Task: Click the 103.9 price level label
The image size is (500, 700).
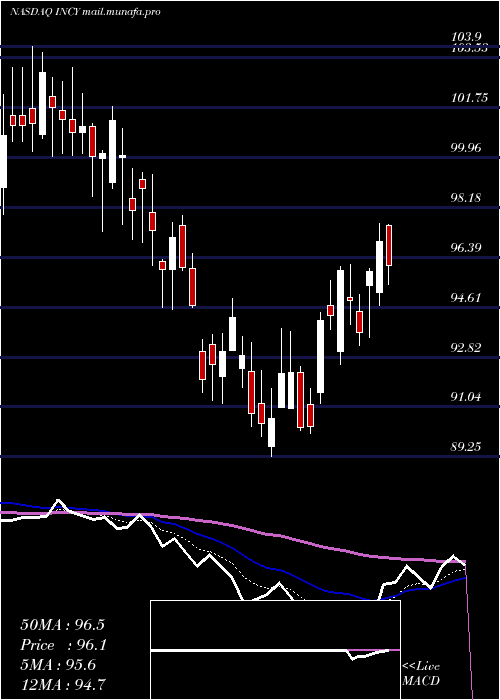Action: pos(468,37)
